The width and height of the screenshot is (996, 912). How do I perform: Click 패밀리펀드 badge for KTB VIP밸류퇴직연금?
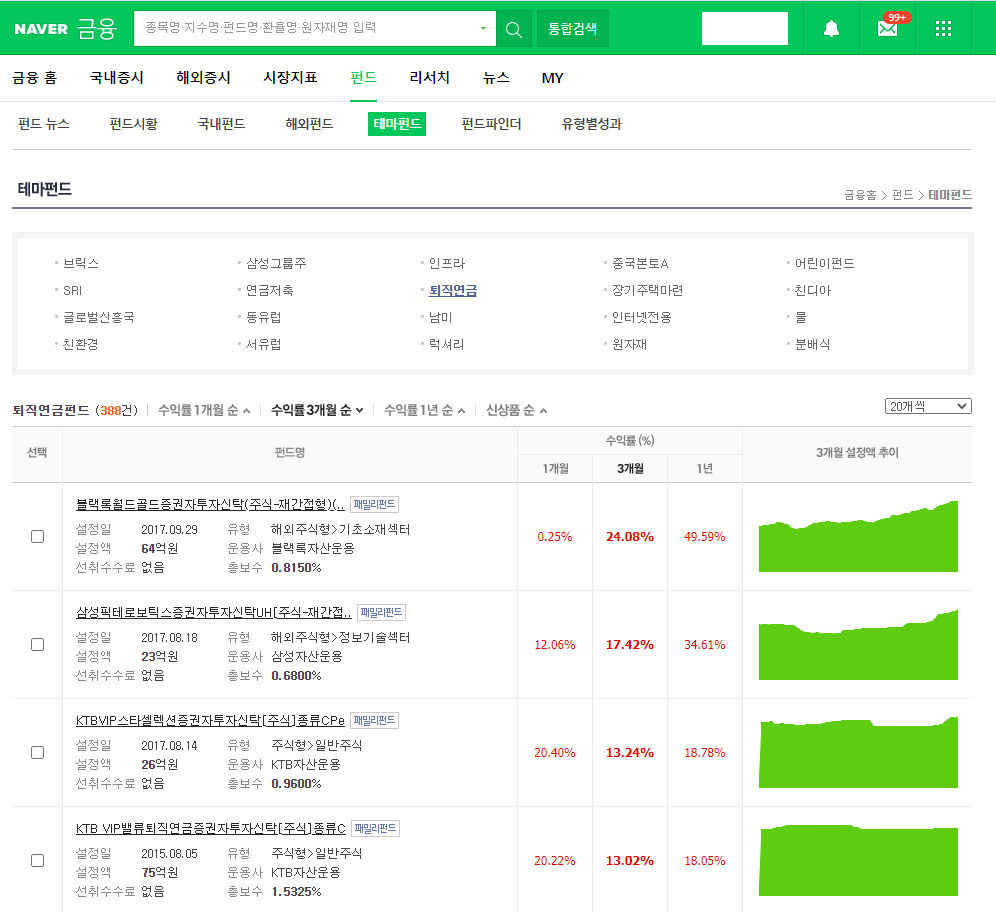[x=375, y=828]
